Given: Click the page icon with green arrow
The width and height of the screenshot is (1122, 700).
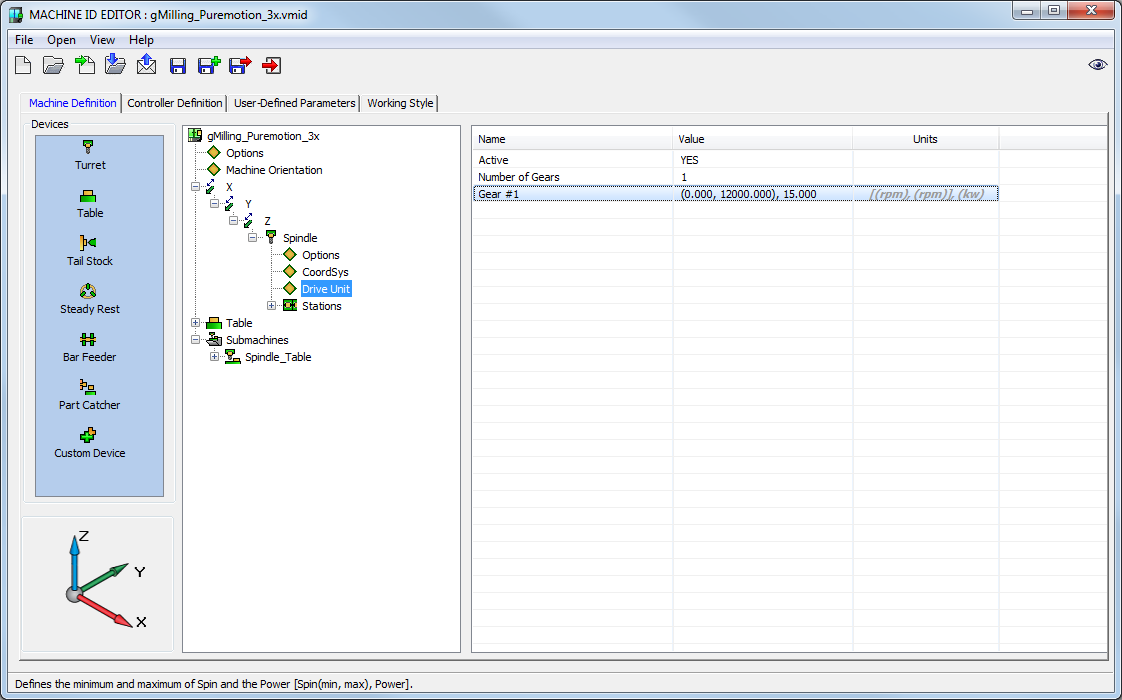Looking at the screenshot, I should pyautogui.click(x=84, y=65).
